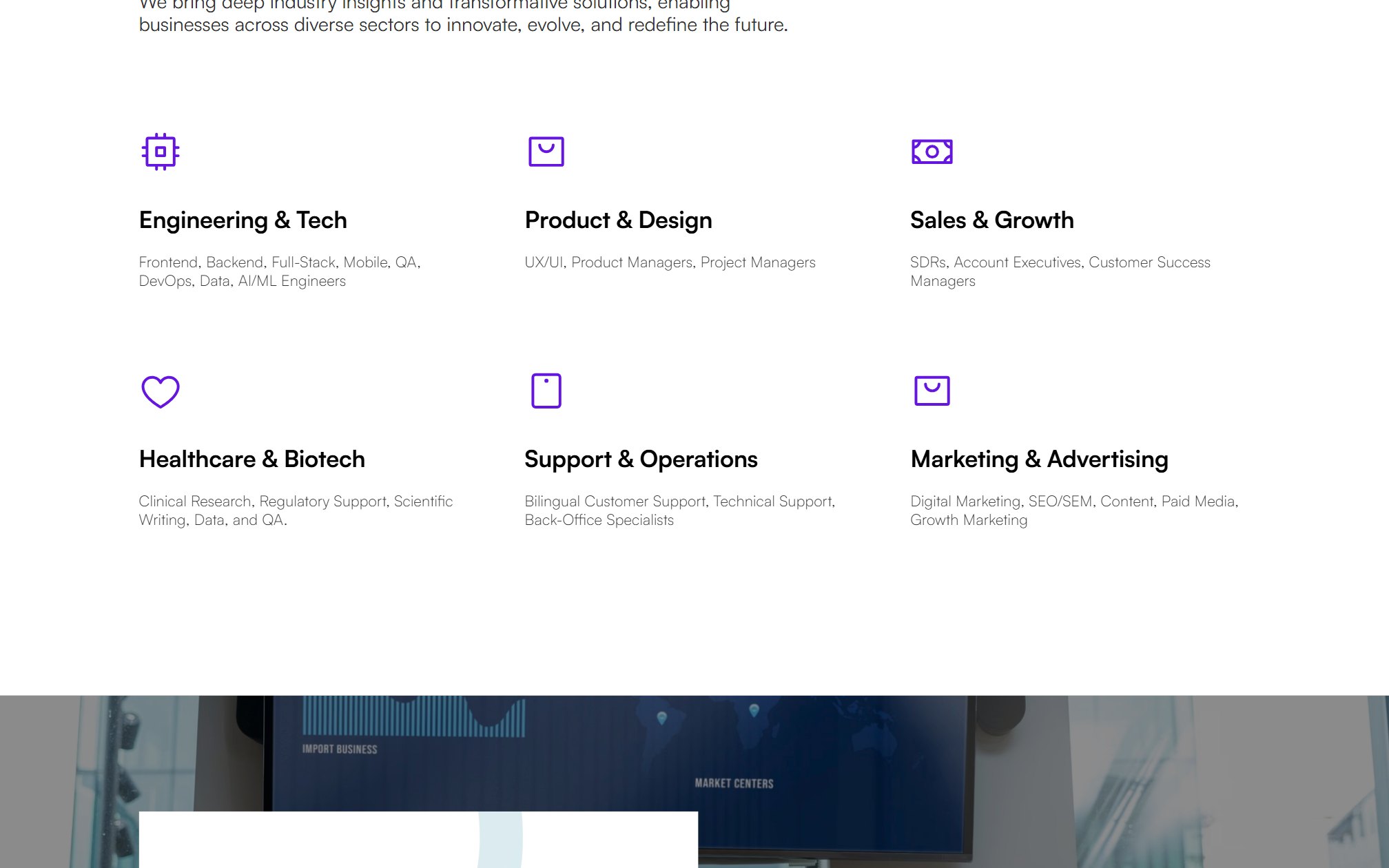1389x868 pixels.
Task: Click the 'Clinical Research, Regulatory Support' description
Action: tap(296, 510)
